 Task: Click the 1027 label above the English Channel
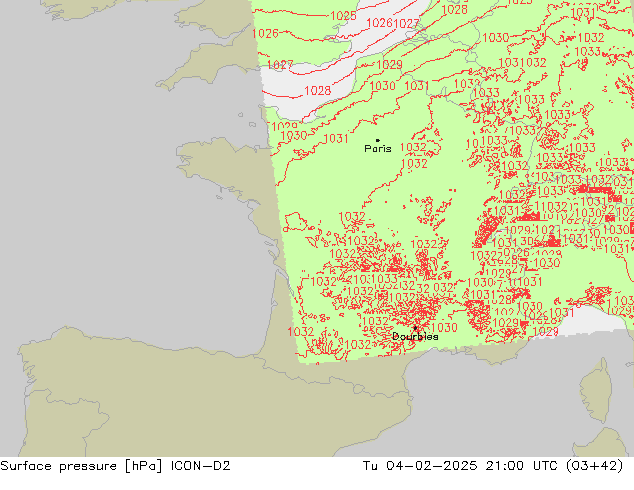pos(280,65)
